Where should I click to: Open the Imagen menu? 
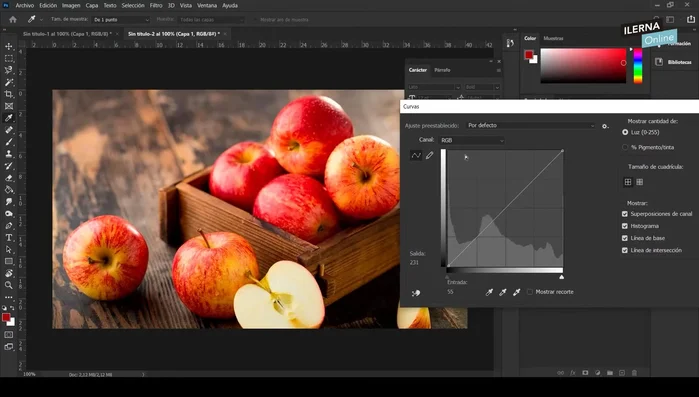pos(71,5)
